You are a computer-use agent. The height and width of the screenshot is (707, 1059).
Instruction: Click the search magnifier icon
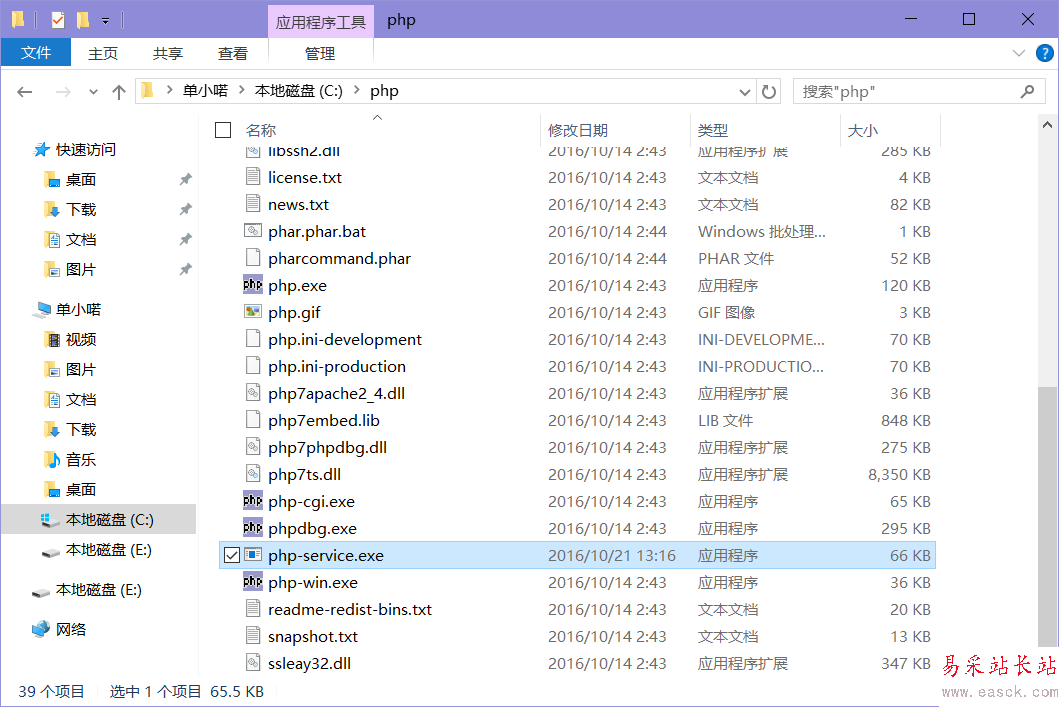pyautogui.click(x=1027, y=91)
